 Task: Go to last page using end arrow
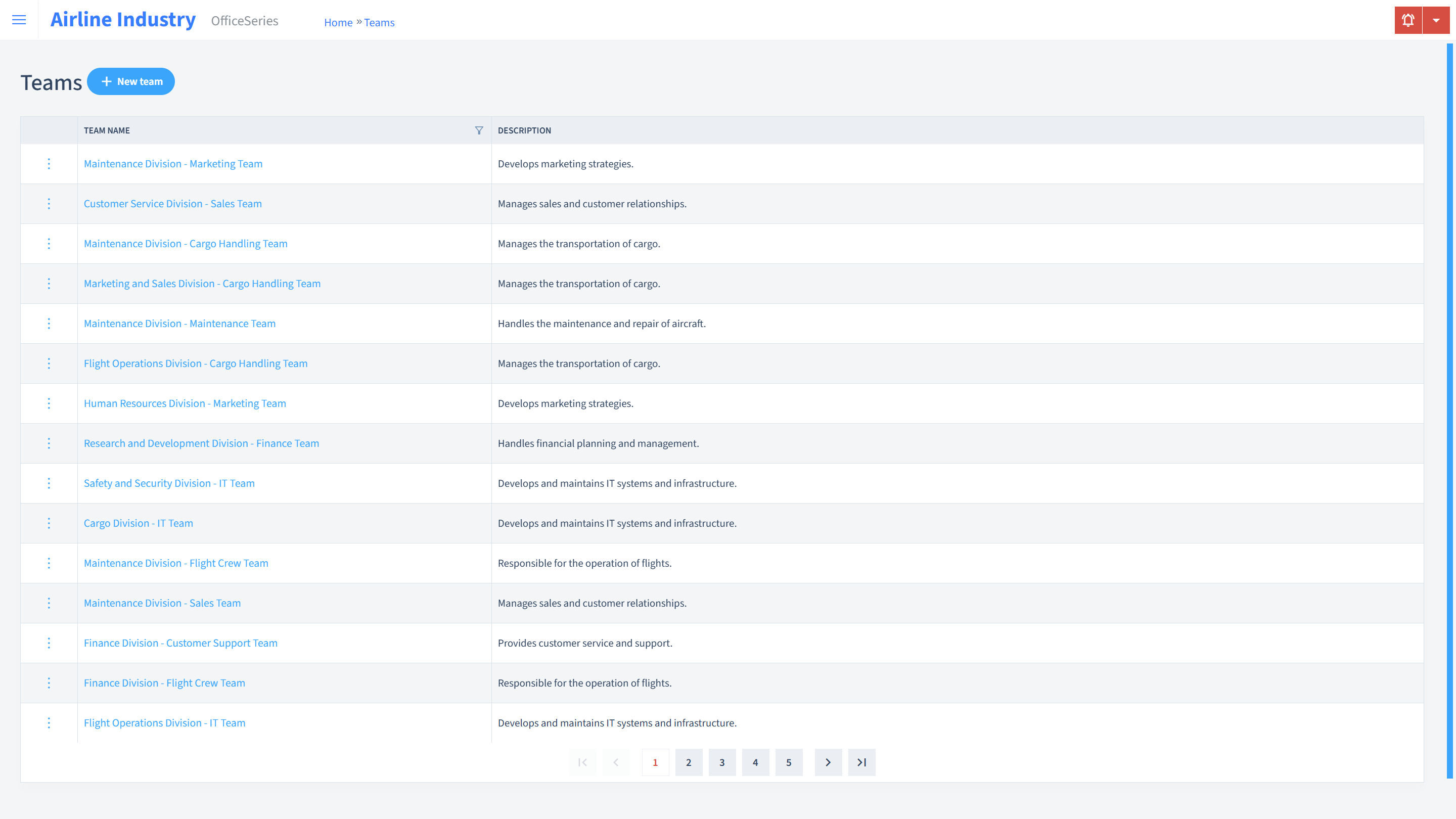pyautogui.click(x=861, y=762)
